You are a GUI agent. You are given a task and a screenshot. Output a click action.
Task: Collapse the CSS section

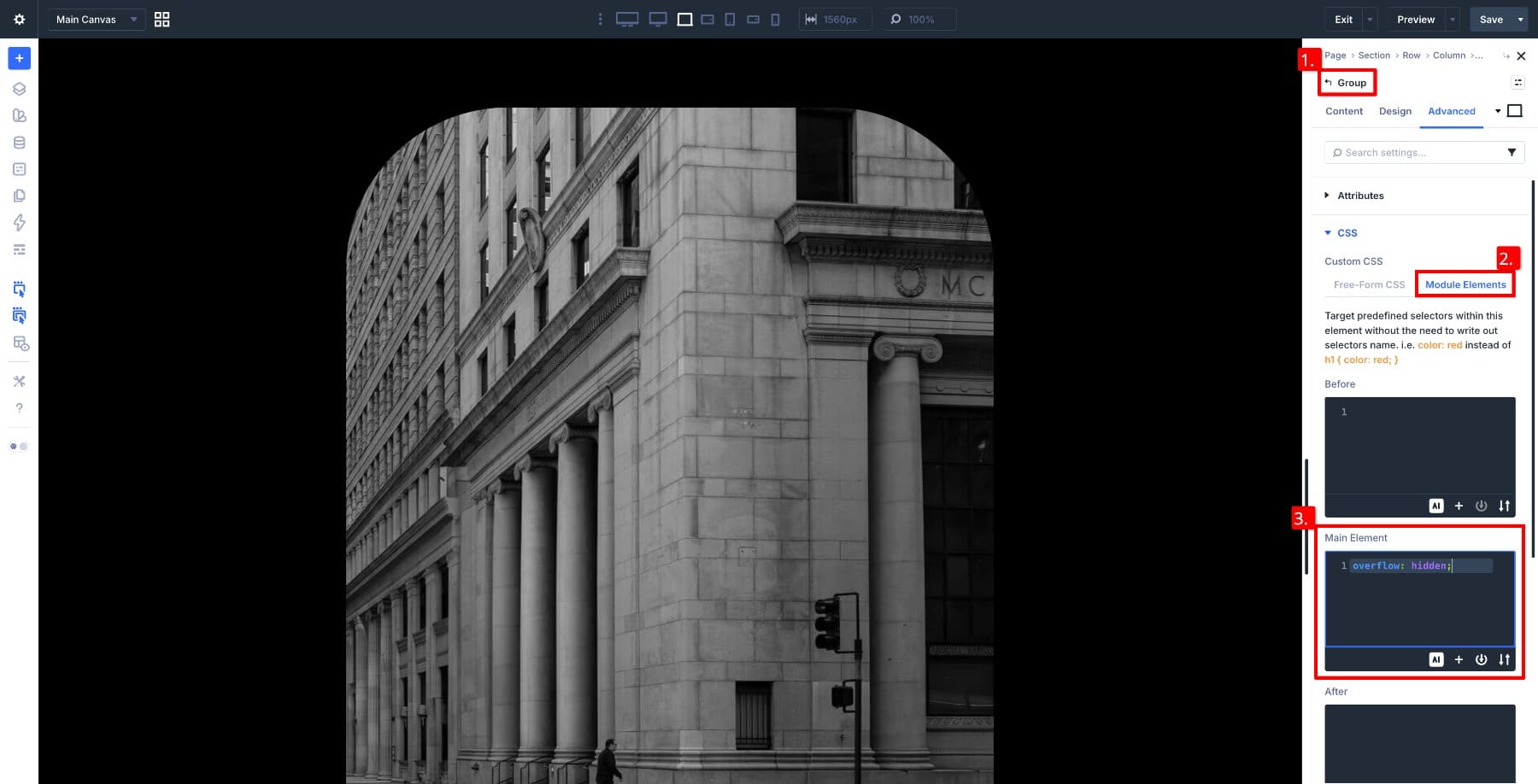pyautogui.click(x=1346, y=232)
